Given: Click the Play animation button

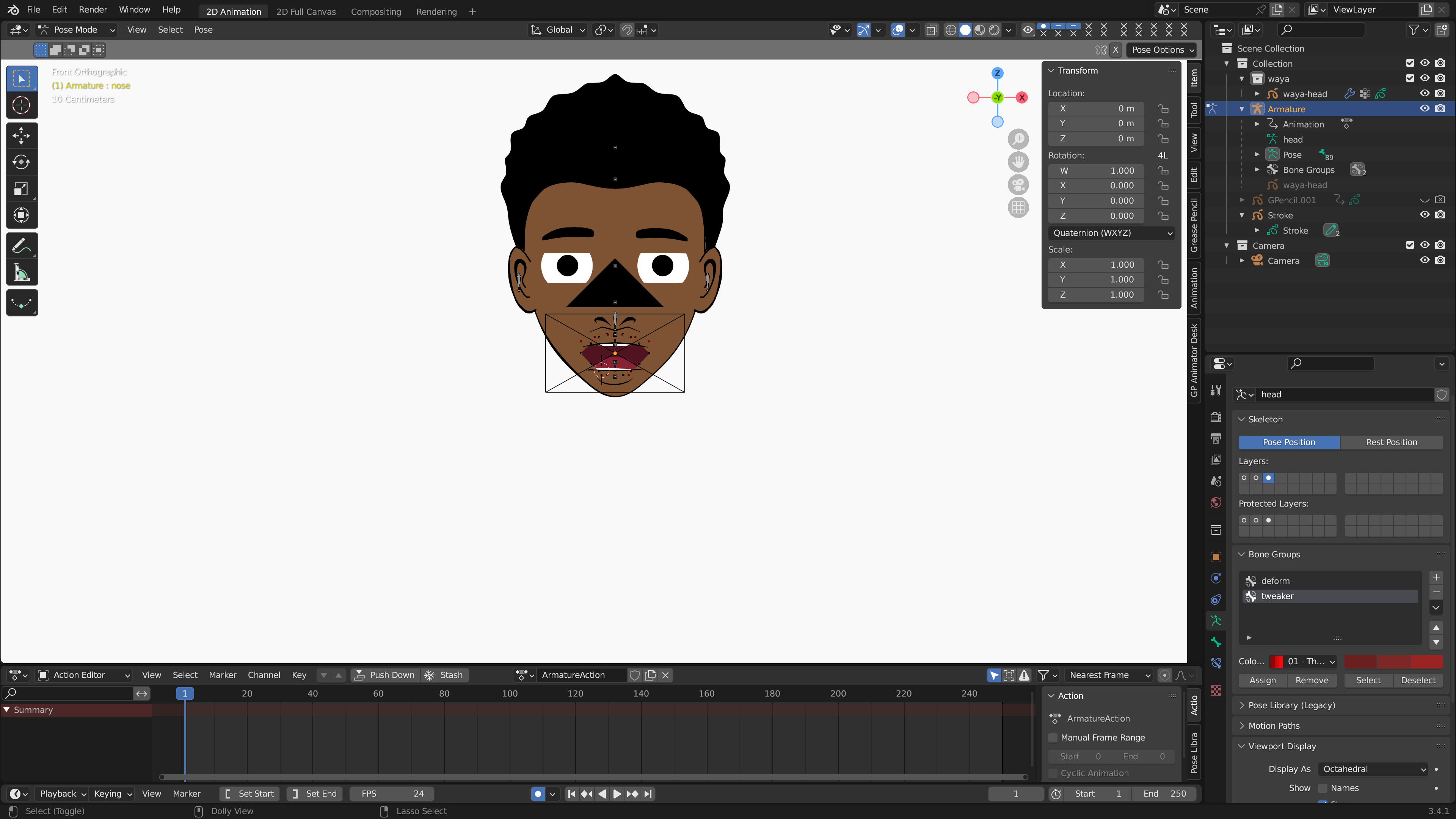Looking at the screenshot, I should click(x=617, y=794).
